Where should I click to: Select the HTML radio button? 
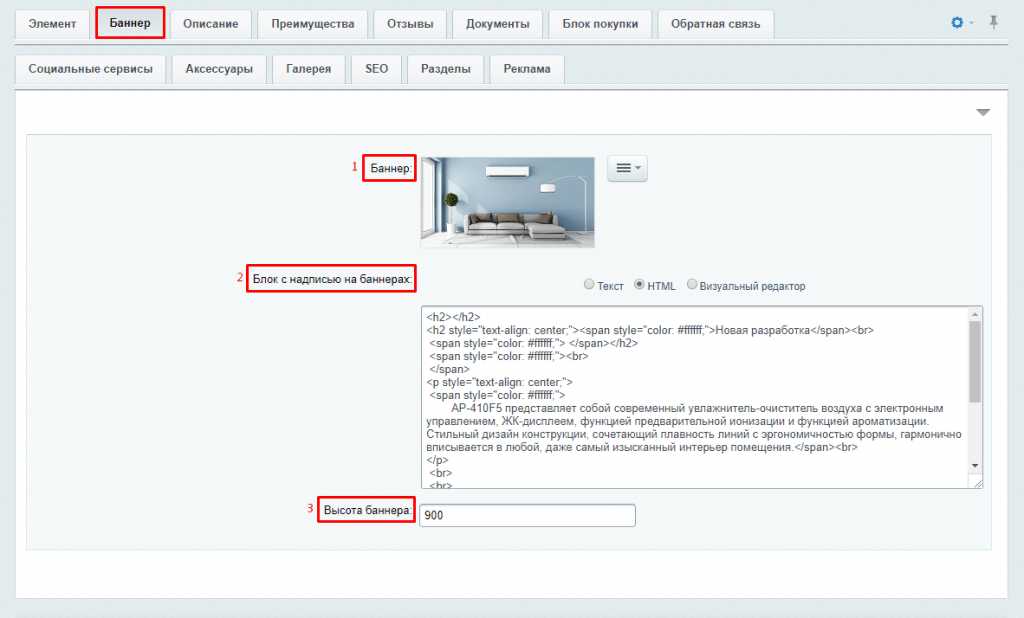[640, 285]
